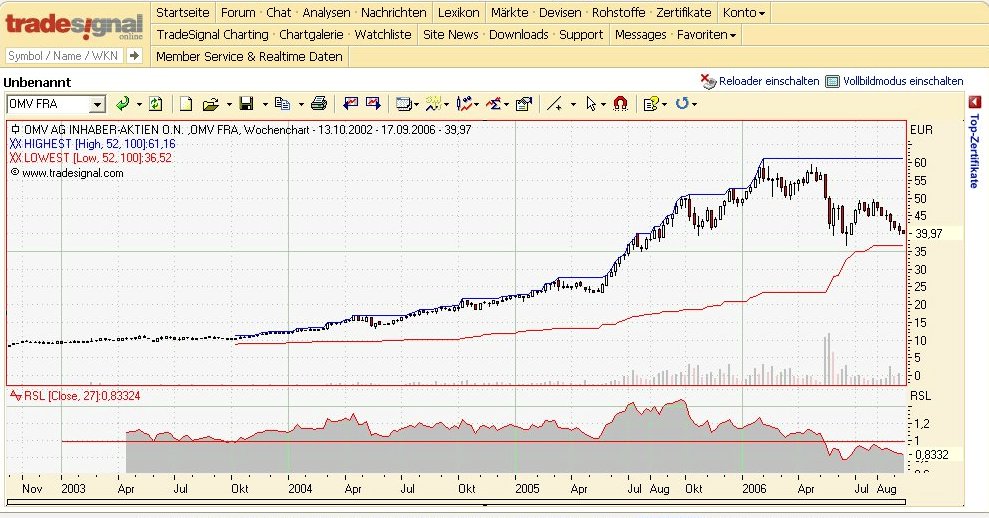Click the vertical Top-Zertifikate sidebar label

(x=974, y=151)
